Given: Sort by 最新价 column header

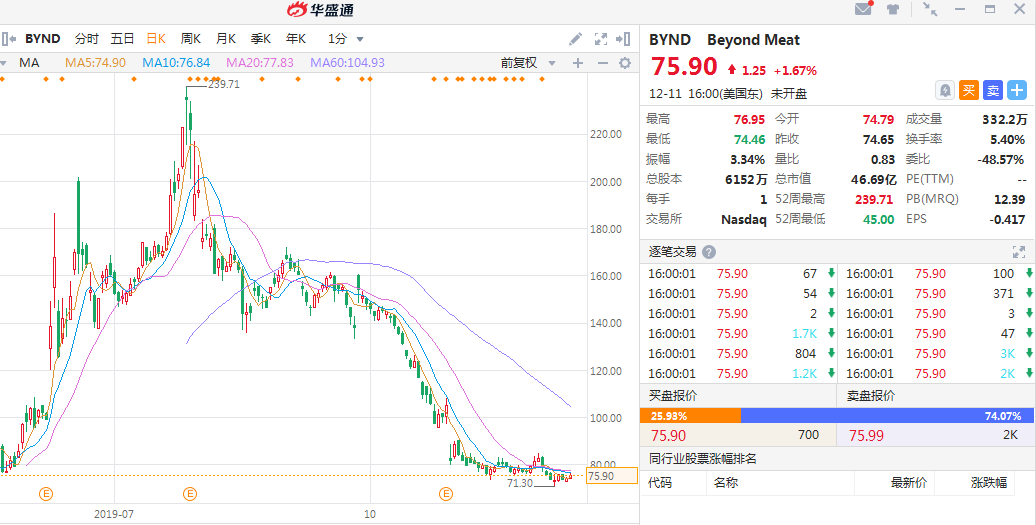Looking at the screenshot, I should coord(910,483).
